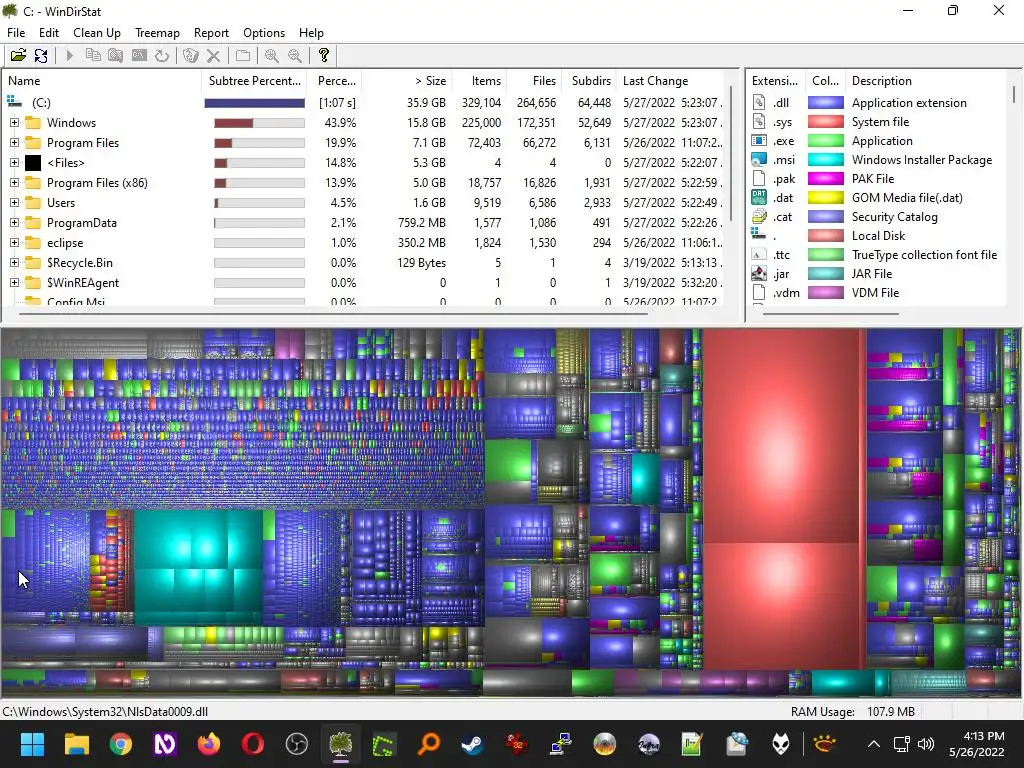Open the Treemap menu
The height and width of the screenshot is (768, 1024).
coord(157,33)
